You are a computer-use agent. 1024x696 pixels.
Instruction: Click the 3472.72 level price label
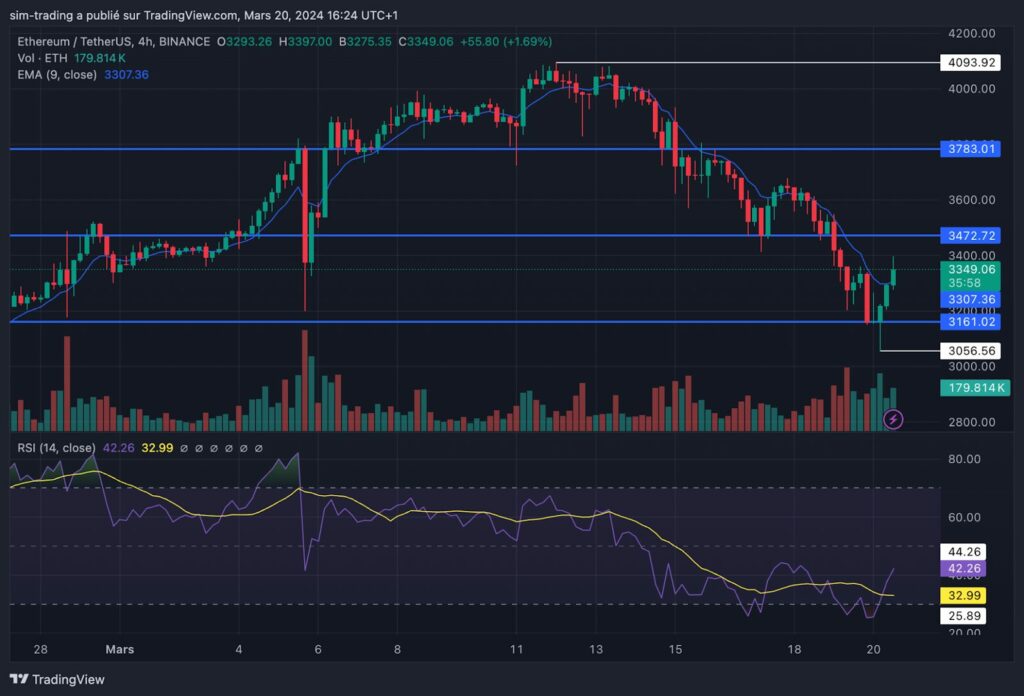970,235
